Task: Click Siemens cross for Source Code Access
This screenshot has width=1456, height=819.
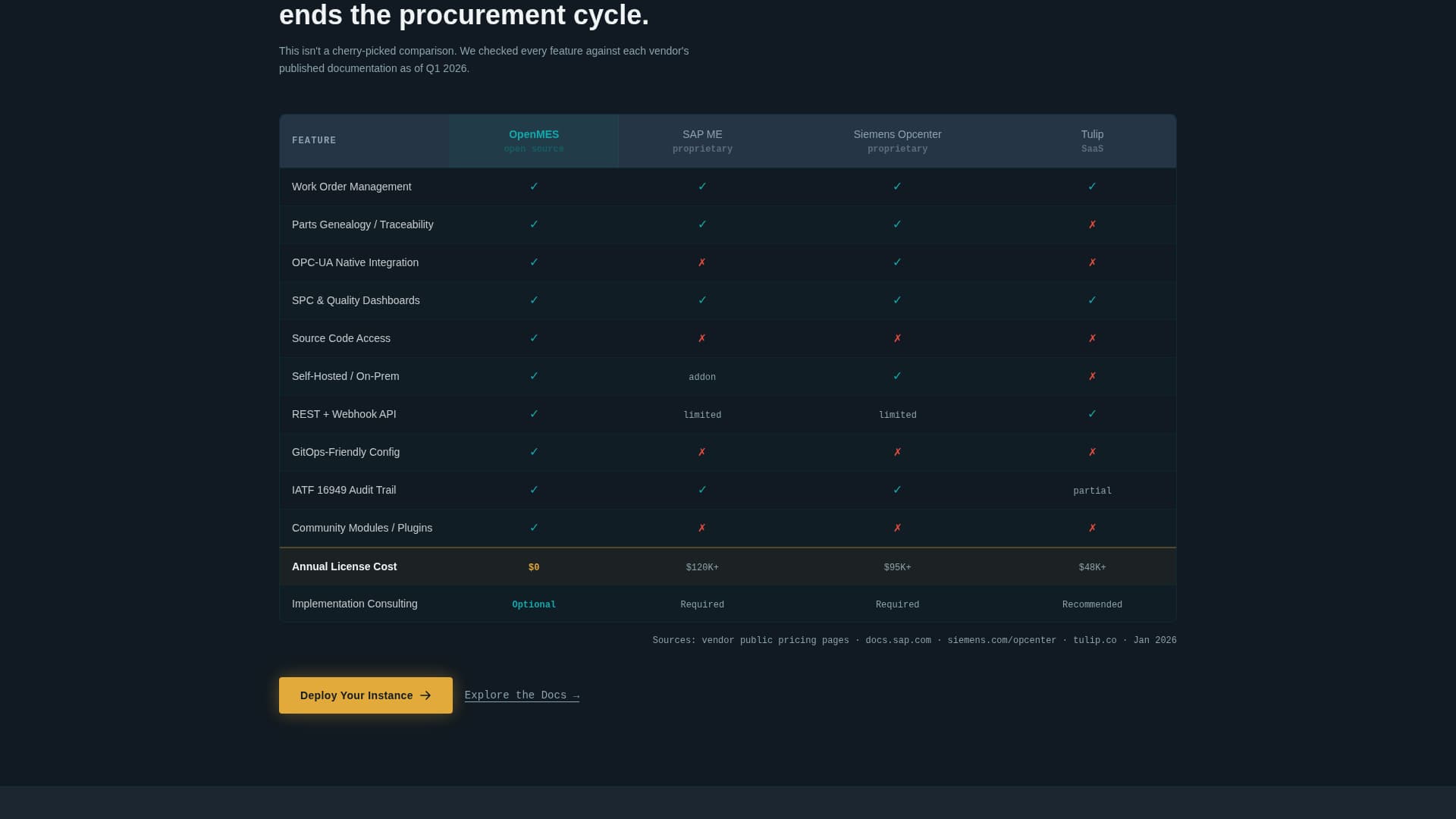Action: coord(897,338)
